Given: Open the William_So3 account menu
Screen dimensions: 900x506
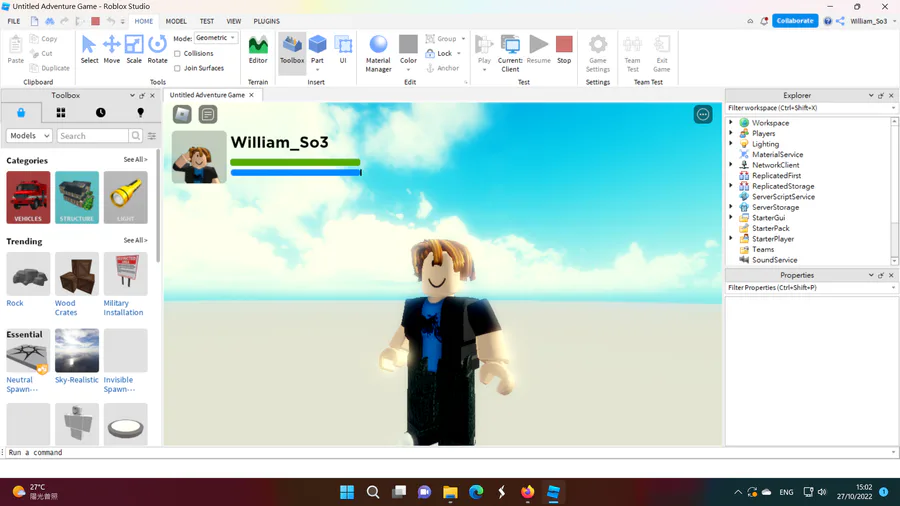Looking at the screenshot, I should [872, 21].
